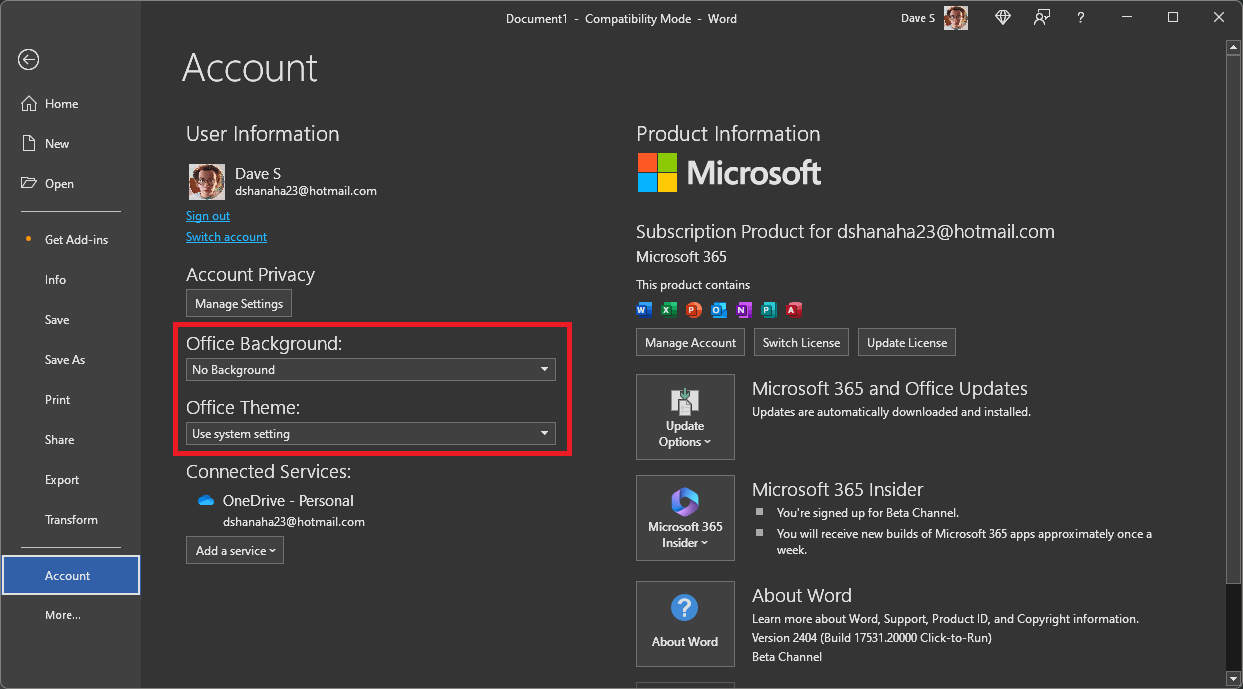This screenshot has width=1243, height=689.
Task: Click the back arrow to leave Account view
Action: click(x=28, y=60)
